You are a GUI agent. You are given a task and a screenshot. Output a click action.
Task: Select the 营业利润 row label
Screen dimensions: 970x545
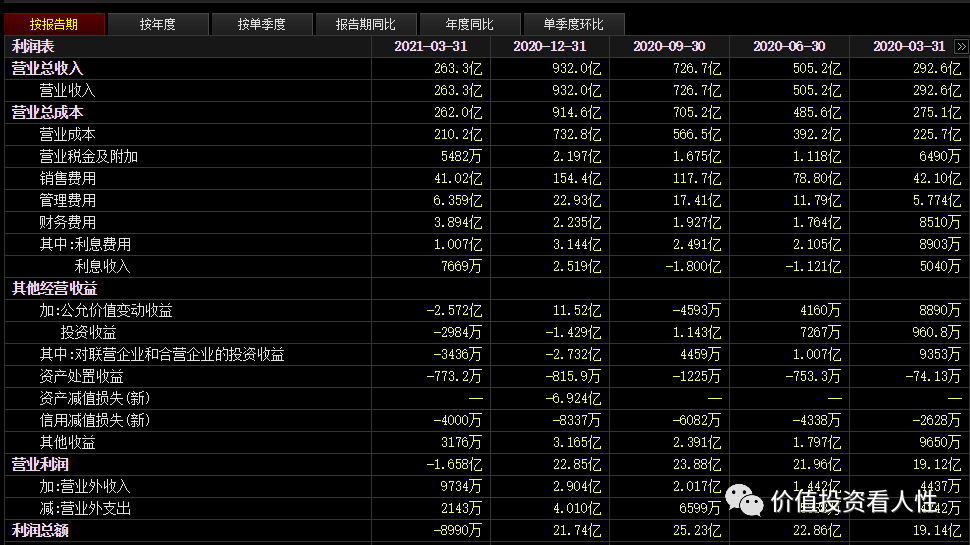pyautogui.click(x=40, y=465)
